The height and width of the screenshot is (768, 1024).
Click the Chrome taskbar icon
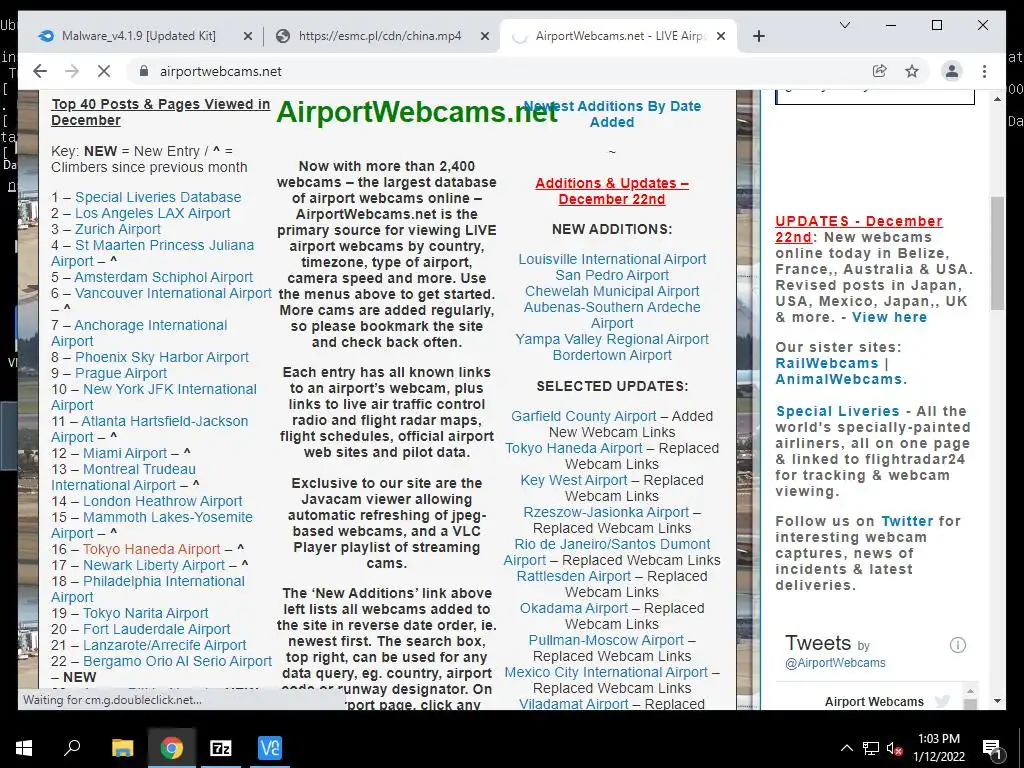172,748
